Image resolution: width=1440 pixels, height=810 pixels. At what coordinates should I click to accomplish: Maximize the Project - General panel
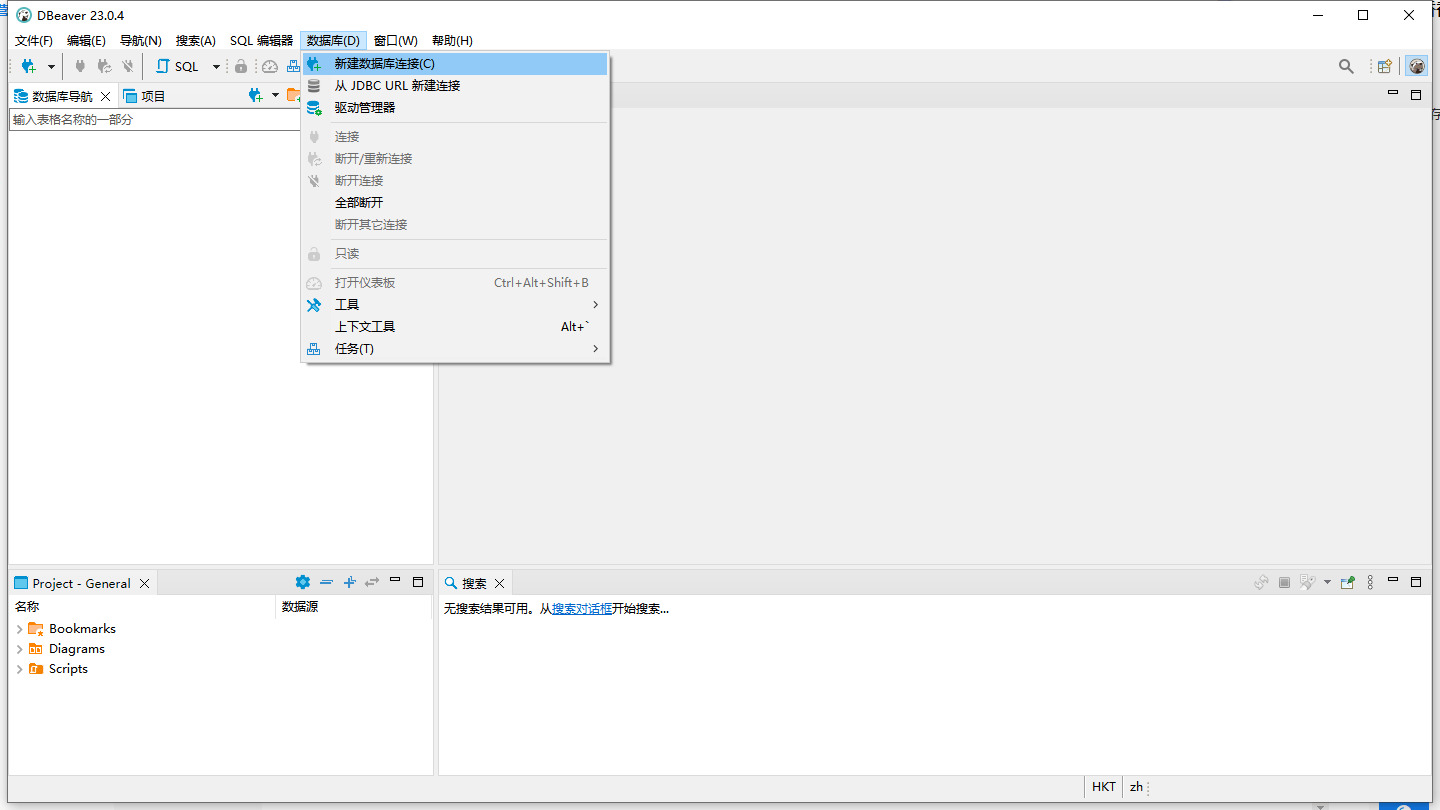pyautogui.click(x=418, y=581)
